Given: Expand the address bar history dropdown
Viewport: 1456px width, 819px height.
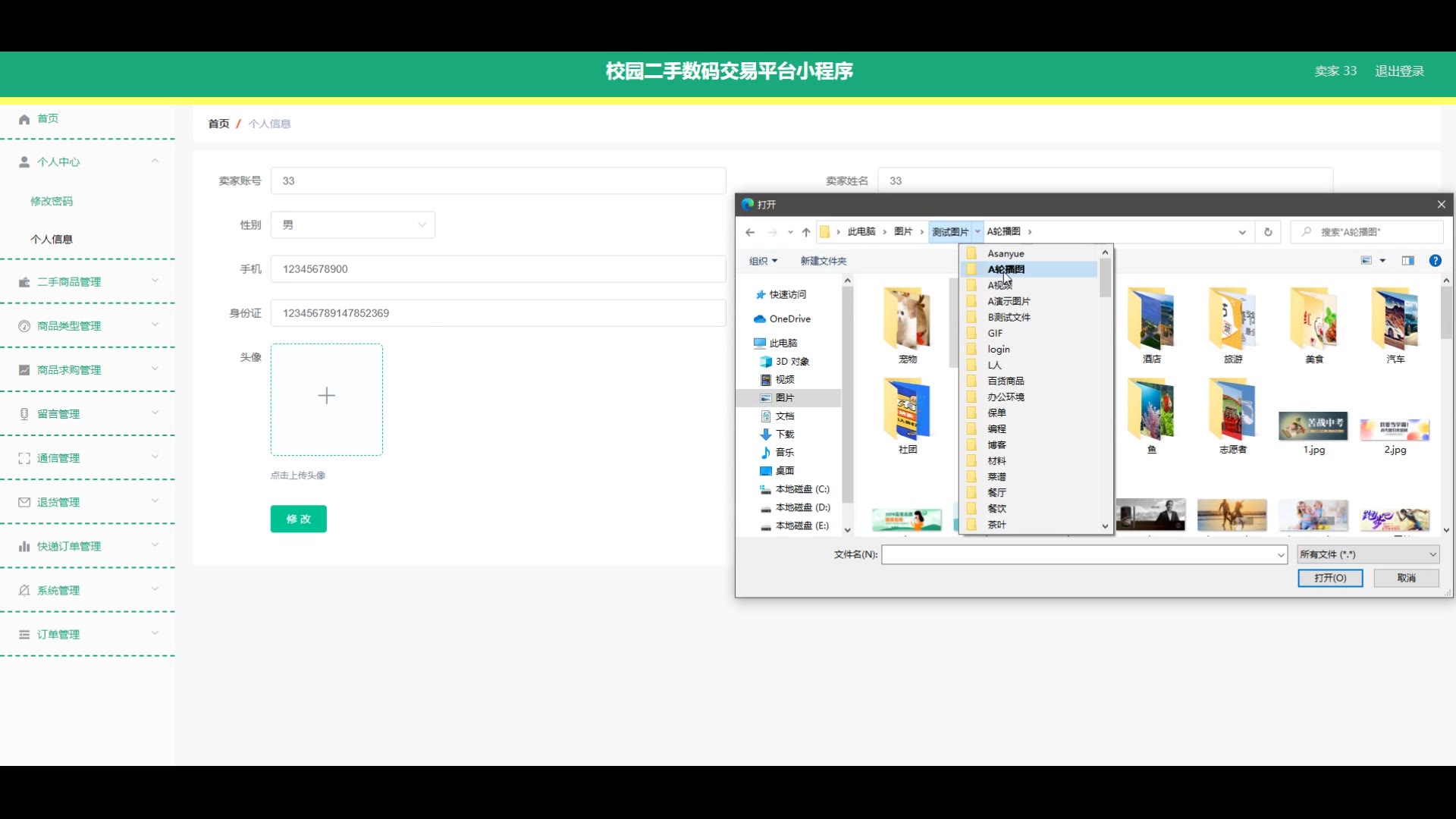Looking at the screenshot, I should tap(1241, 232).
